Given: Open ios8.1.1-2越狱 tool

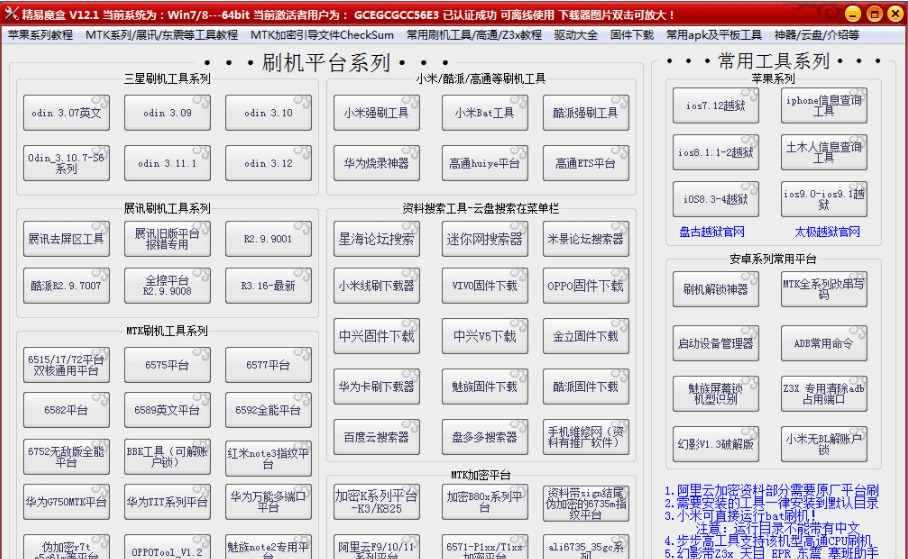Looking at the screenshot, I should tap(716, 152).
